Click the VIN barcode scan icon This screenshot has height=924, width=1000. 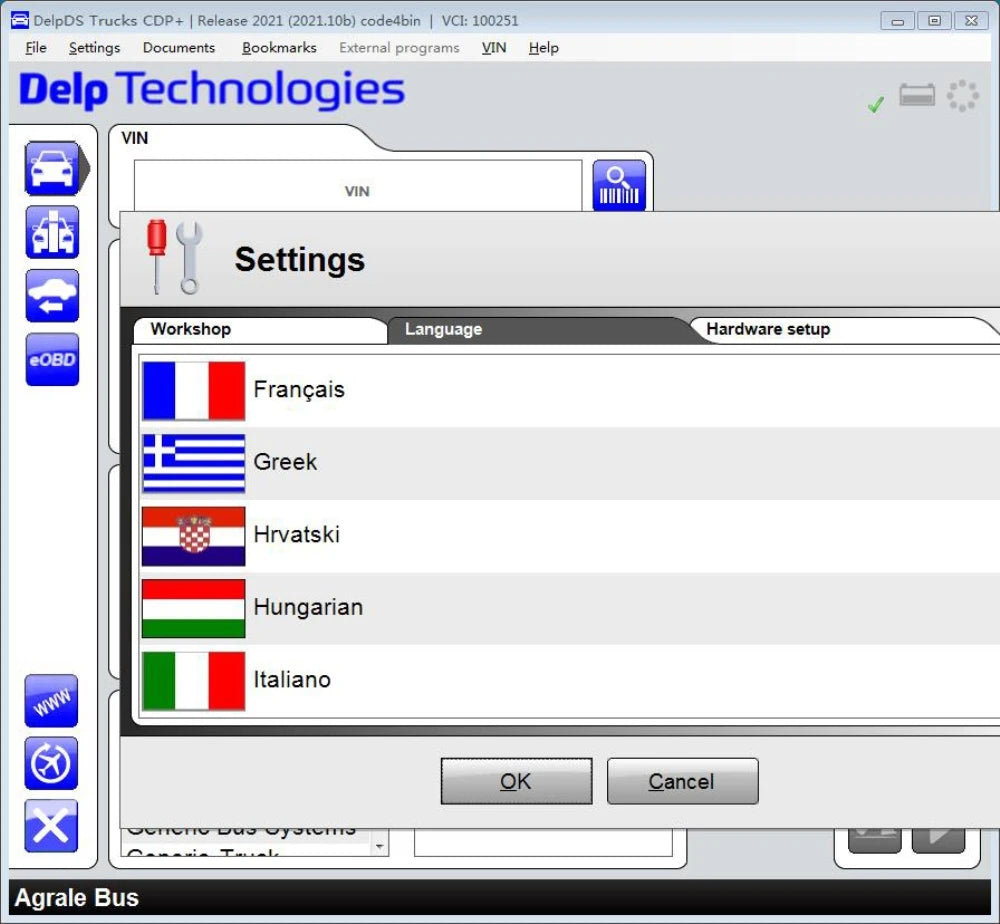coord(619,185)
